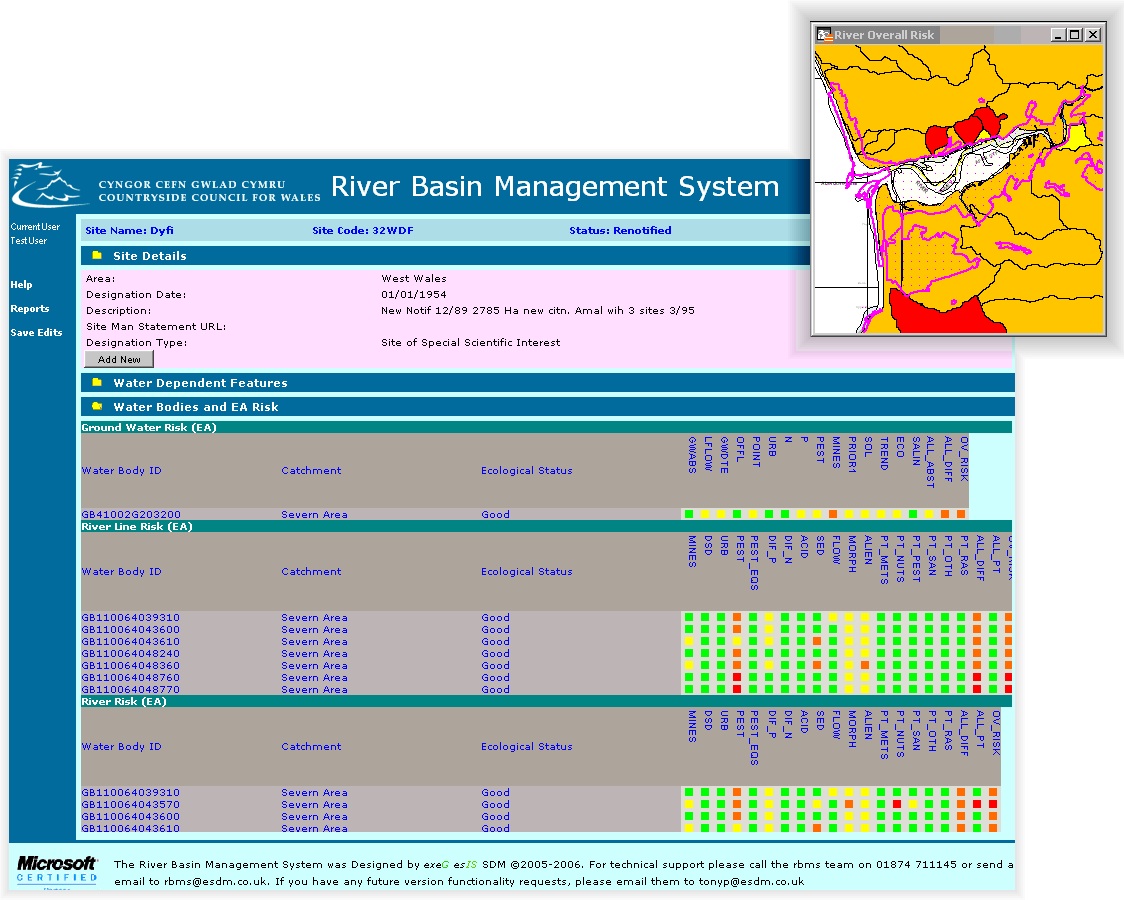Click the Add New button
1124x900 pixels.
119,359
